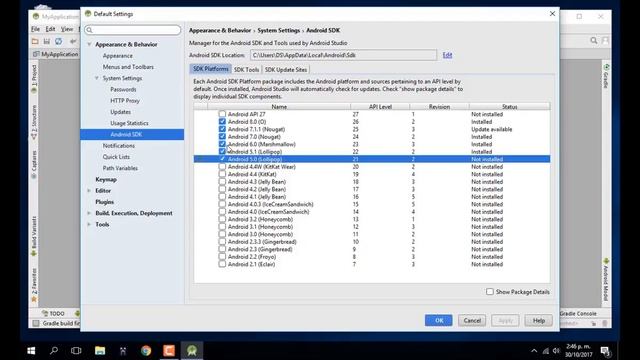
Task: Expand the Editor settings node
Action: (x=89, y=191)
